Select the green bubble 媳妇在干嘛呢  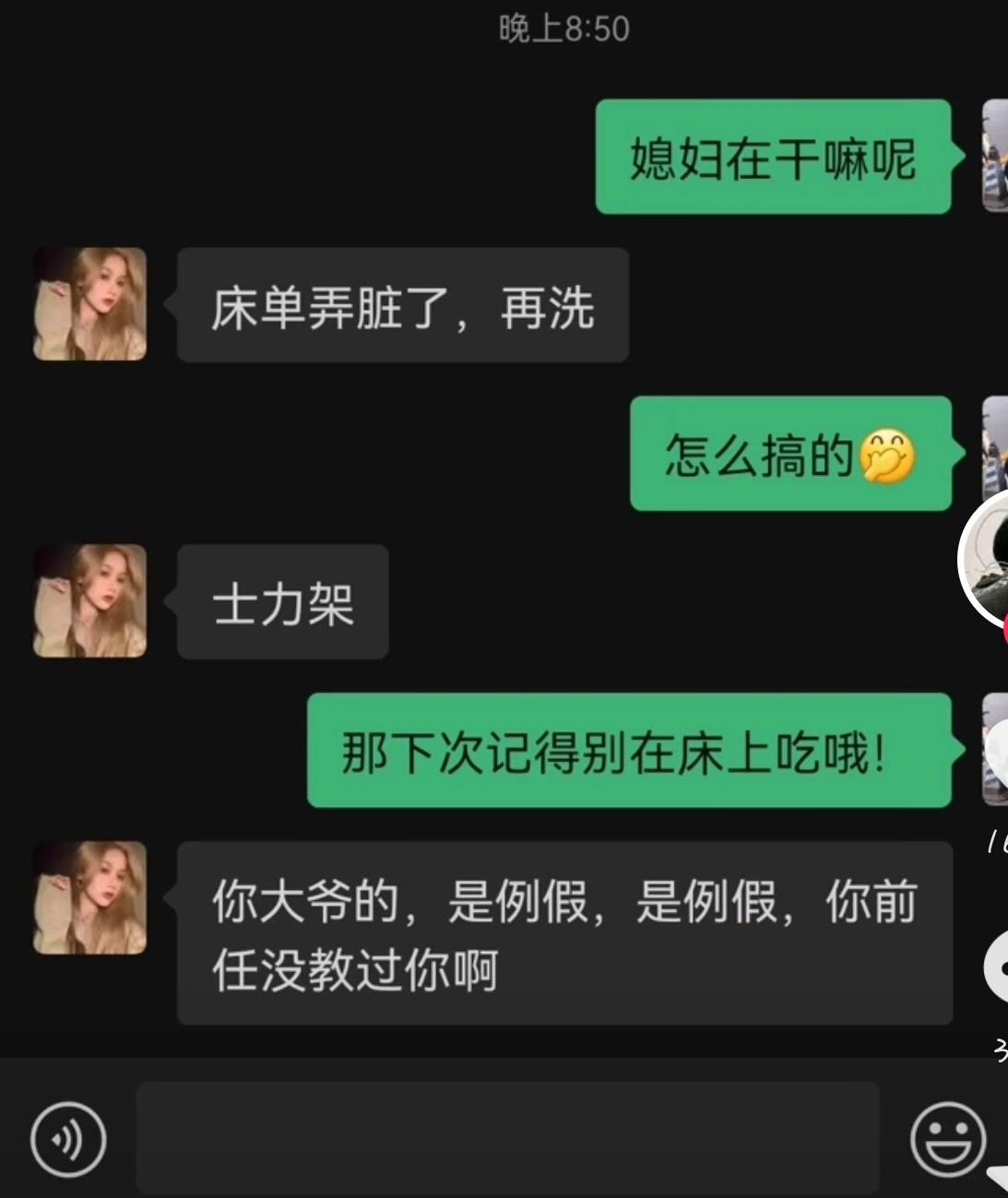click(773, 157)
